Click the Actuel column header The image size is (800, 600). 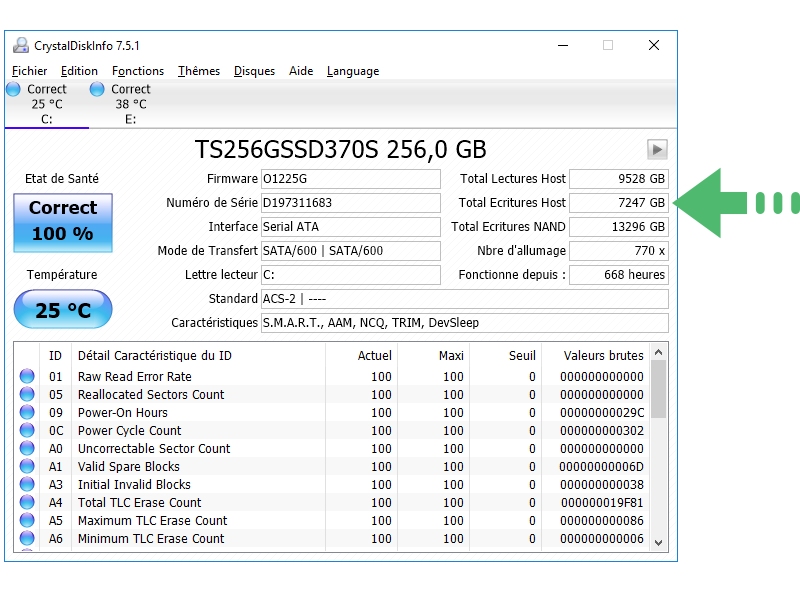pyautogui.click(x=361, y=356)
